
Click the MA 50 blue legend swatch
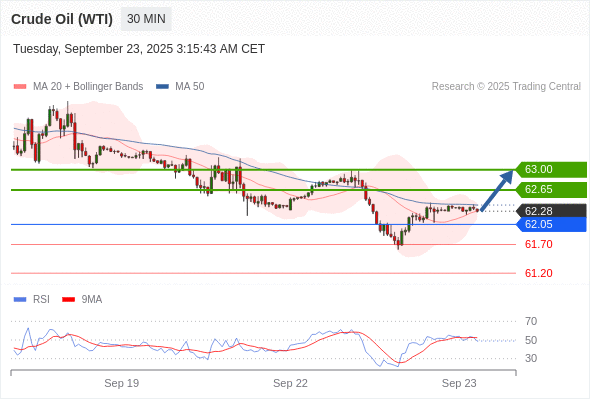162,87
